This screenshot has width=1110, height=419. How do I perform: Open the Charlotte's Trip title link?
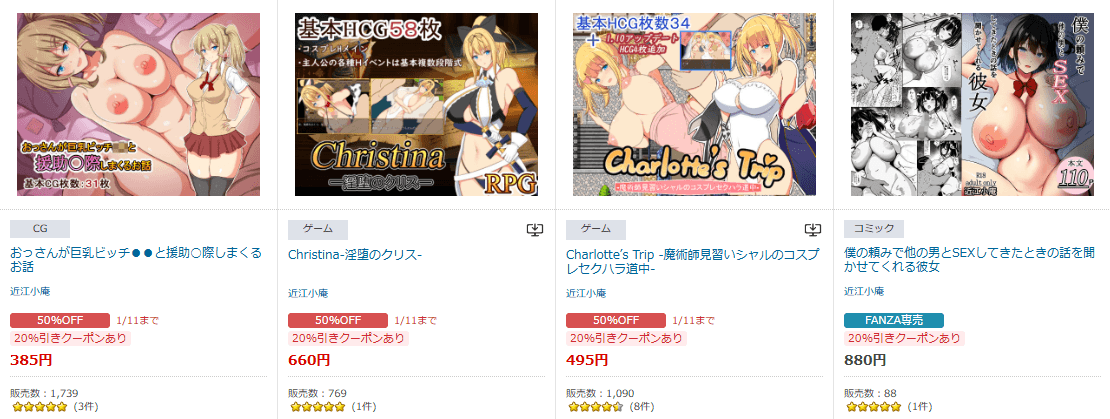tap(692, 260)
